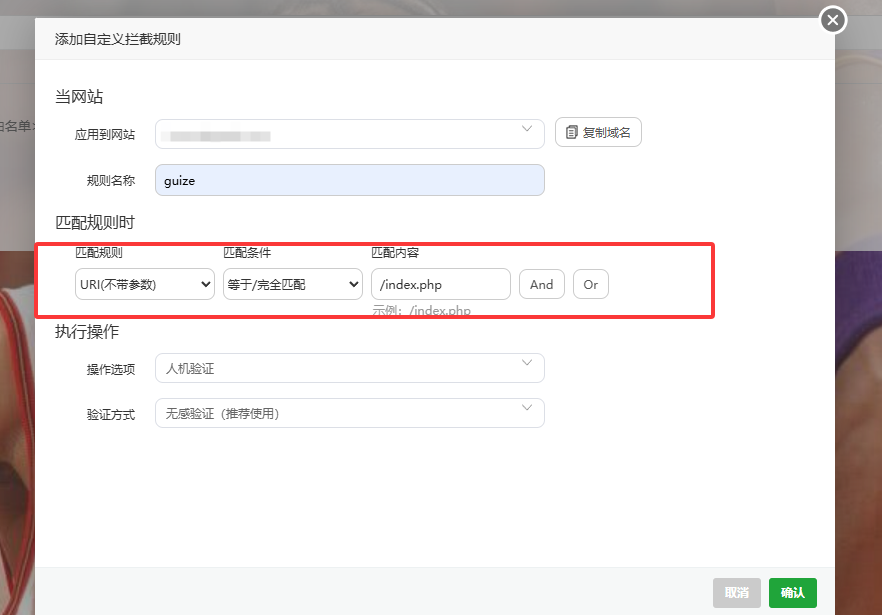The height and width of the screenshot is (615, 882).
Task: Open the 应用到网站 website dropdown
Action: (350, 131)
